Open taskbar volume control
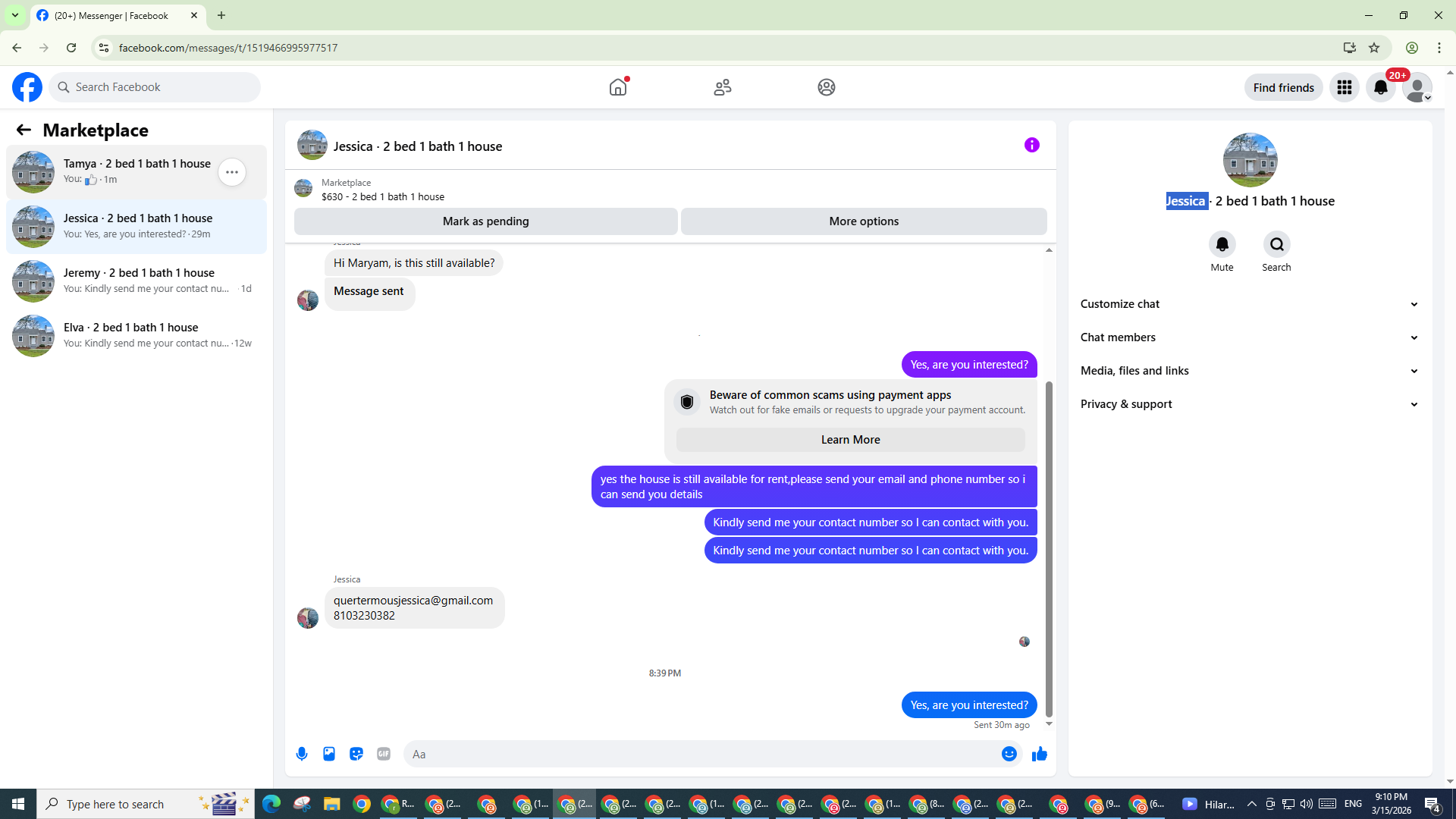The width and height of the screenshot is (1456, 819). click(1306, 804)
